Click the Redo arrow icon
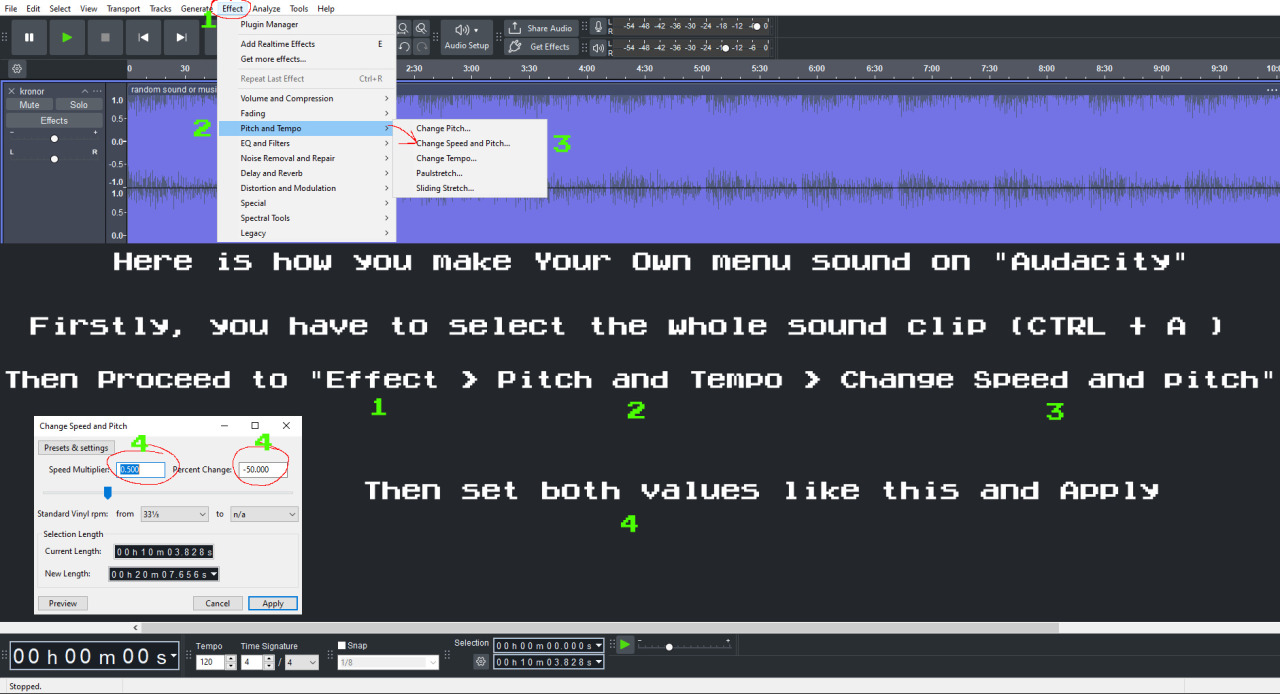 coord(422,46)
